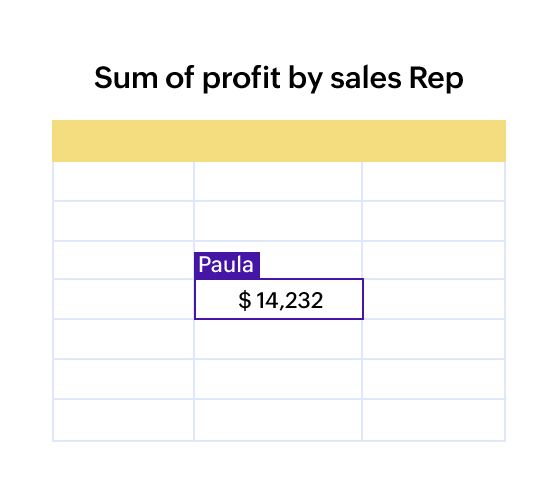Select the first empty cell under the header in the middle column
Image resolution: width=560 pixels, height=500 pixels.
(x=278, y=181)
